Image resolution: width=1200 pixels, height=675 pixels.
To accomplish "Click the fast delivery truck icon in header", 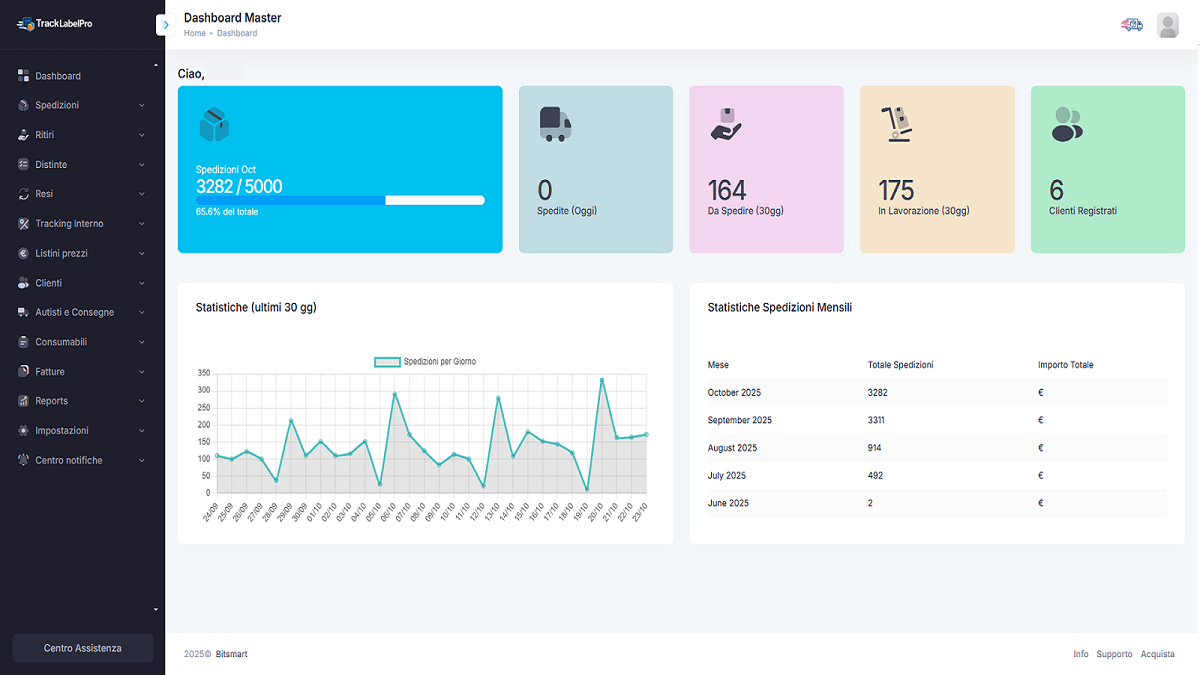I will click(x=1131, y=25).
